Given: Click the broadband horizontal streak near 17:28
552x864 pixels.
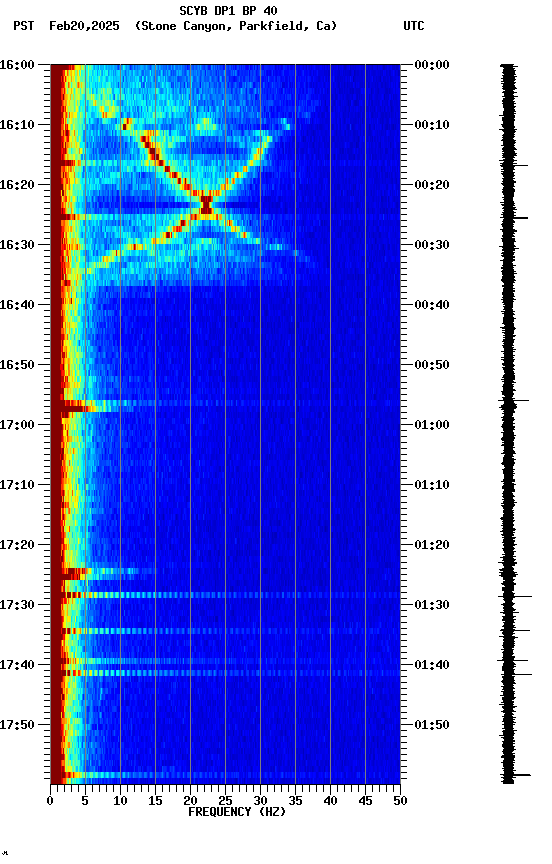Looking at the screenshot, I should click(x=225, y=595).
